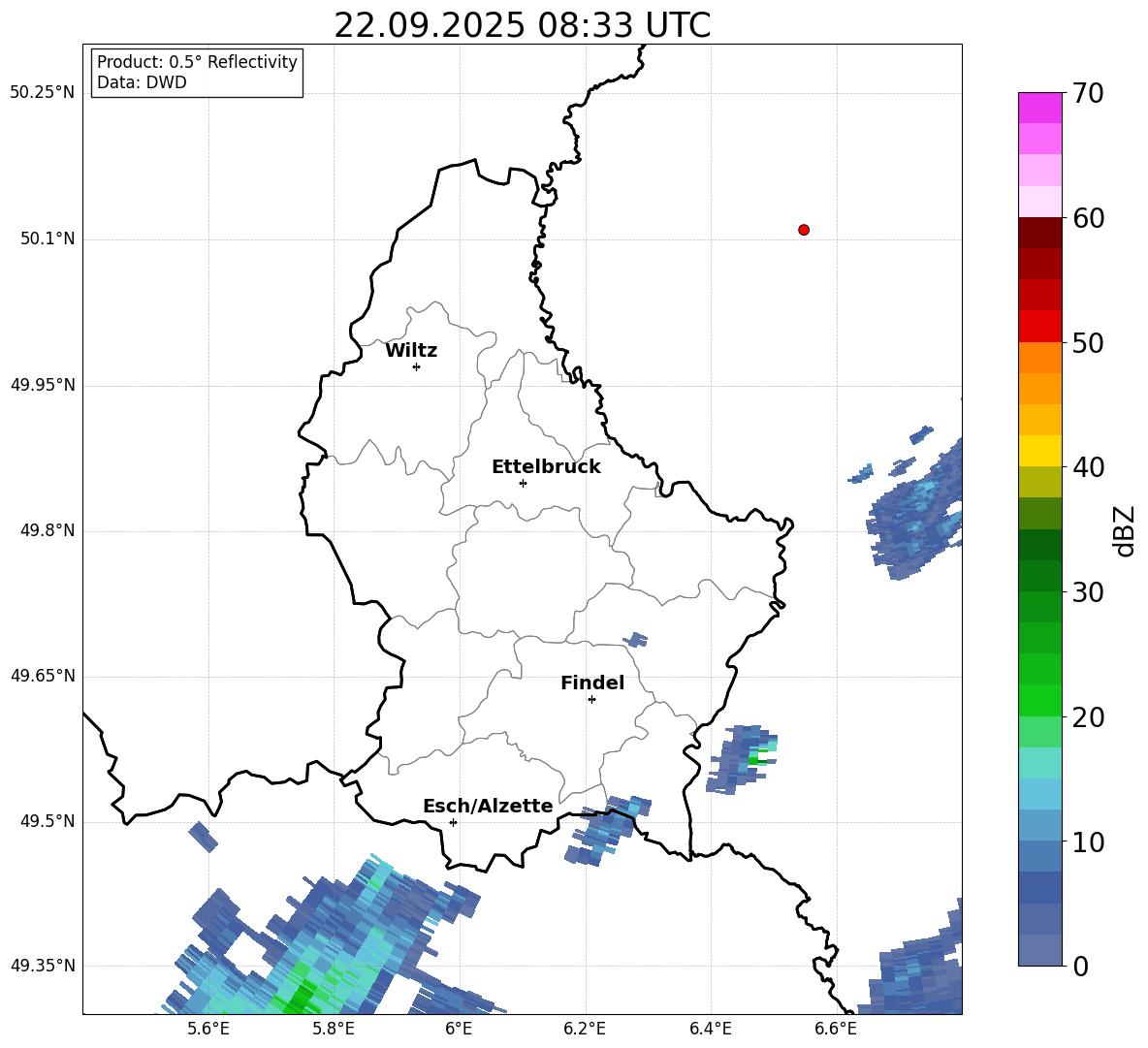
Task: Click the Findel city label
Action: click(592, 683)
